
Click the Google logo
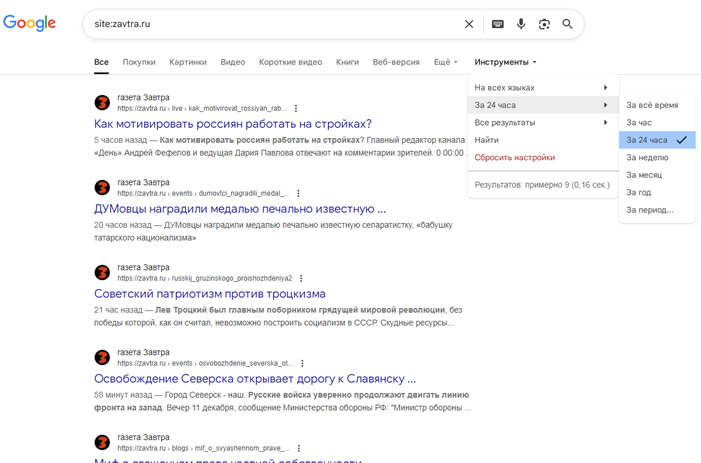[x=30, y=23]
